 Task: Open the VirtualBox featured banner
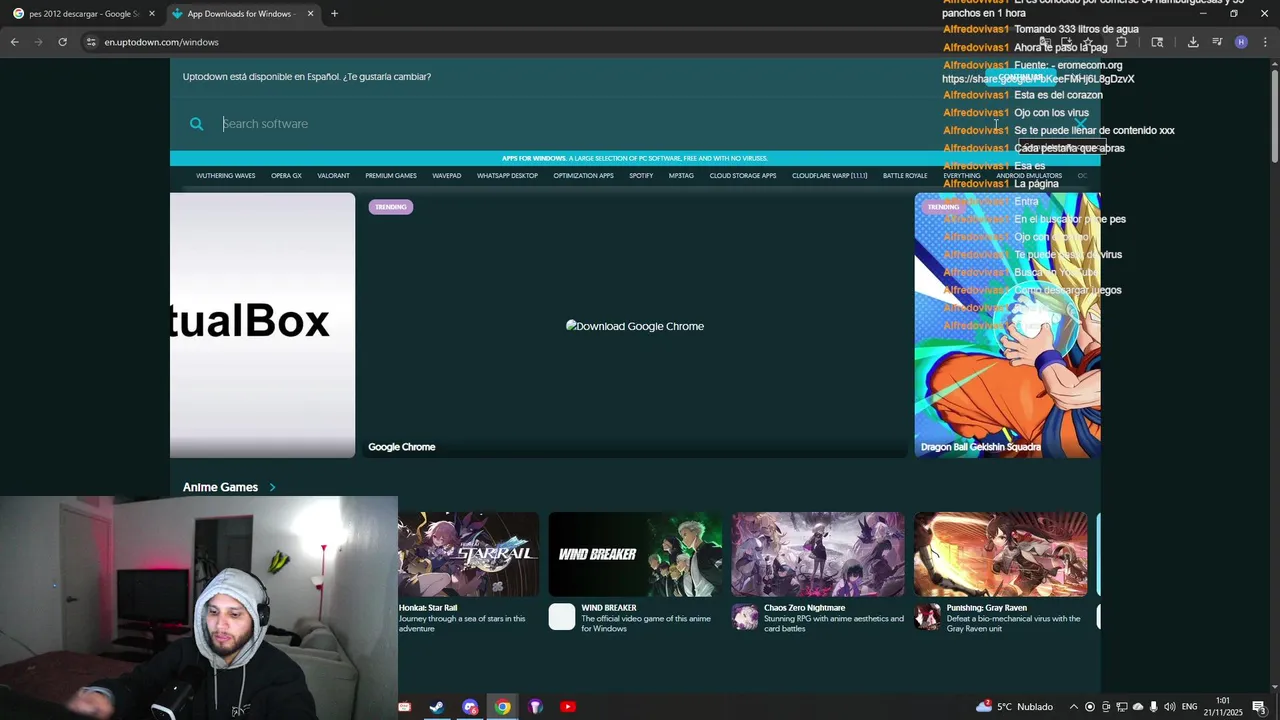tap(263, 326)
